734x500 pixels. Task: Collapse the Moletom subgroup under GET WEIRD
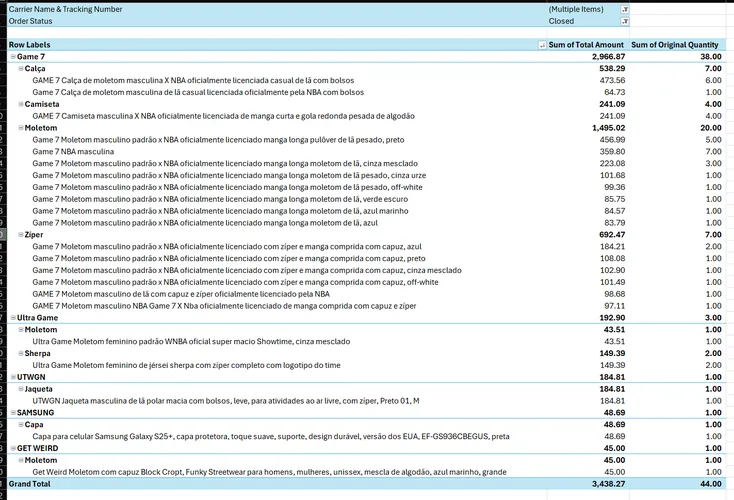point(21,460)
